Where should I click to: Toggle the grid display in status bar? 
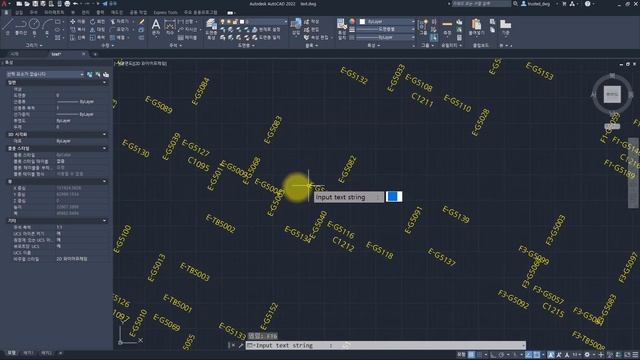point(471,355)
